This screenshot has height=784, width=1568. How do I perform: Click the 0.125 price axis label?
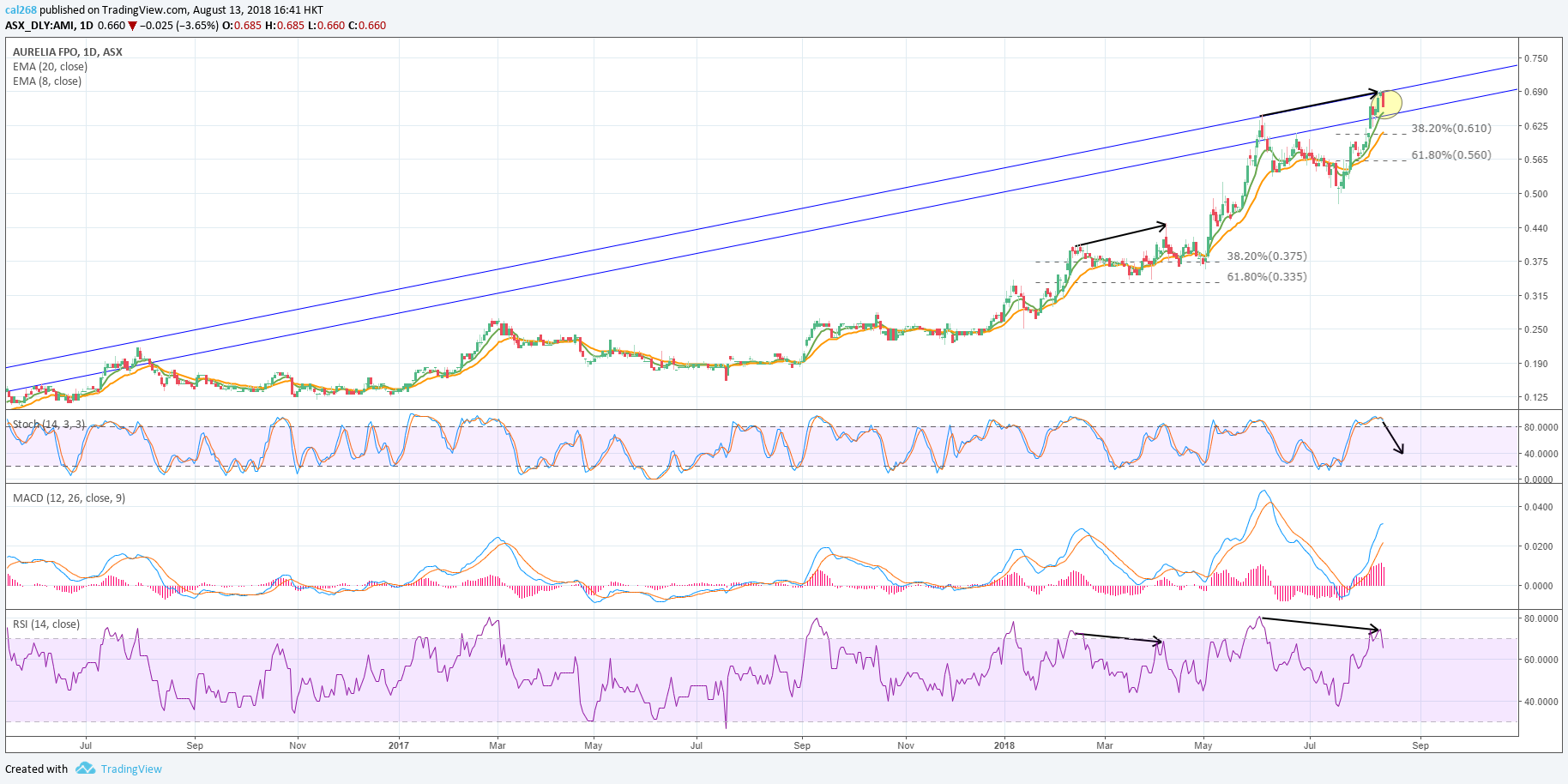coord(1535,397)
